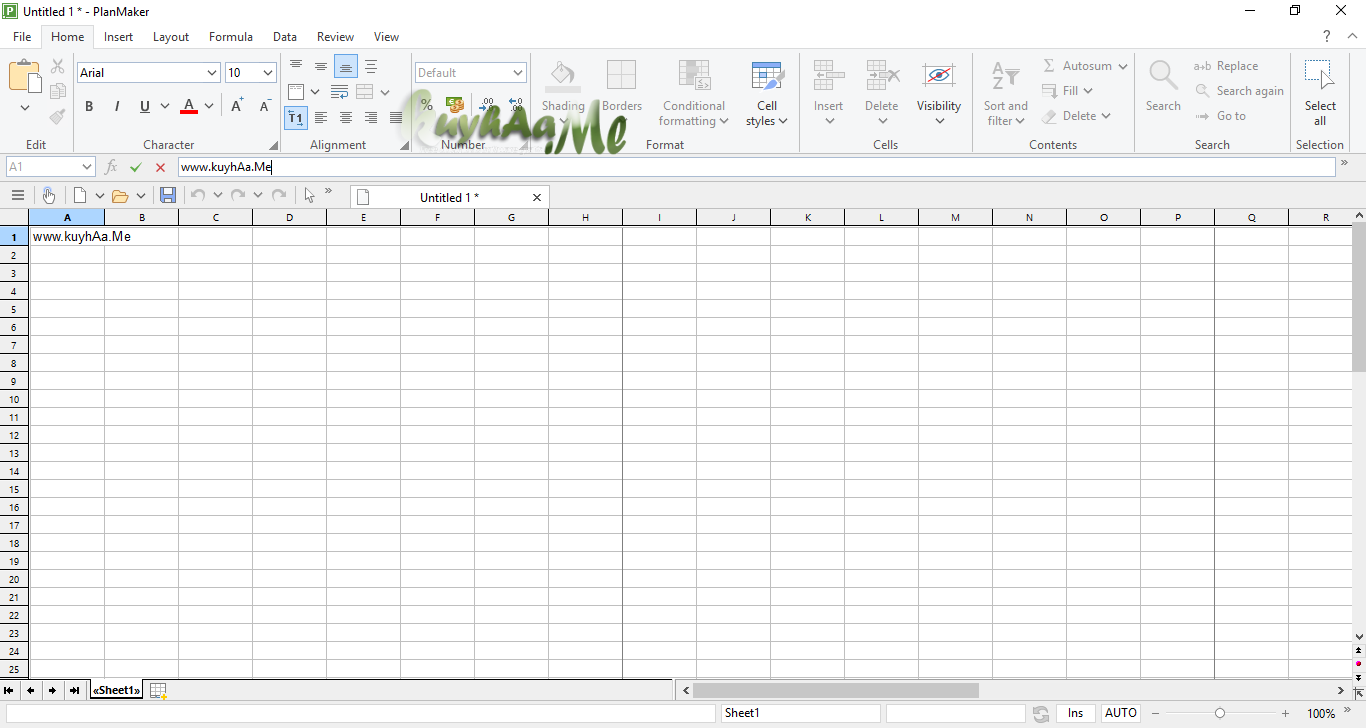Toggle touch mode hand icon
The width and height of the screenshot is (1366, 728).
click(48, 196)
